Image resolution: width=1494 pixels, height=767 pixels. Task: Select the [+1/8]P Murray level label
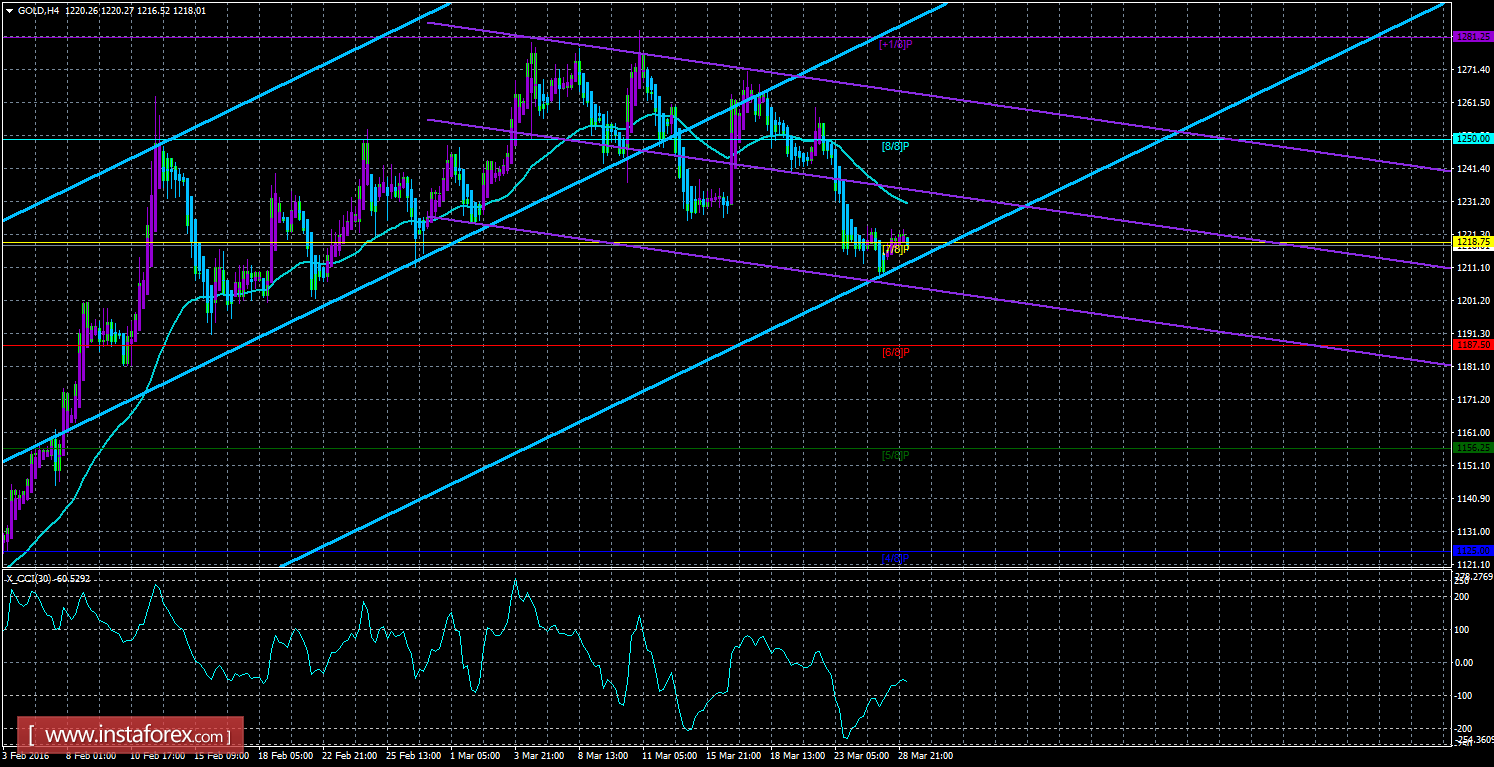[895, 44]
